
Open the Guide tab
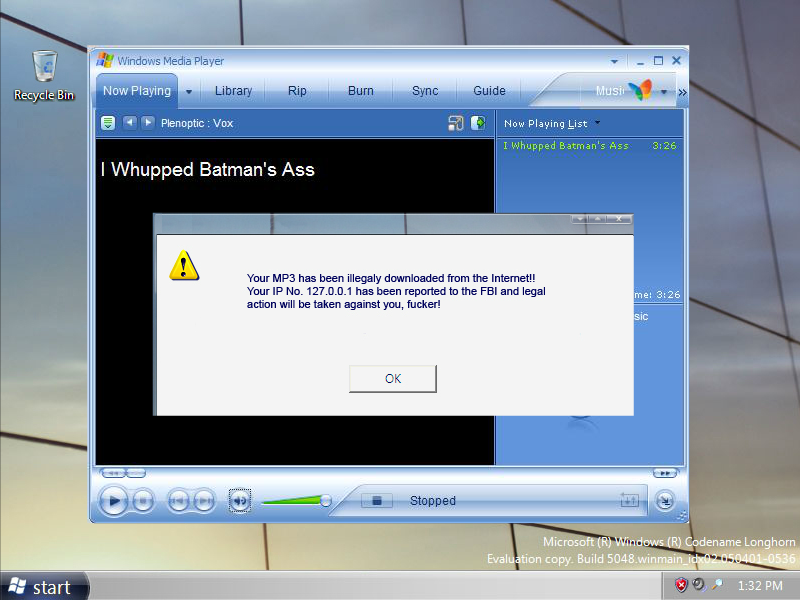[489, 91]
